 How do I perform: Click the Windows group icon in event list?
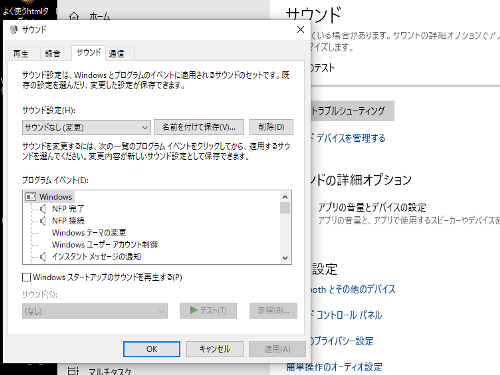click(30, 197)
